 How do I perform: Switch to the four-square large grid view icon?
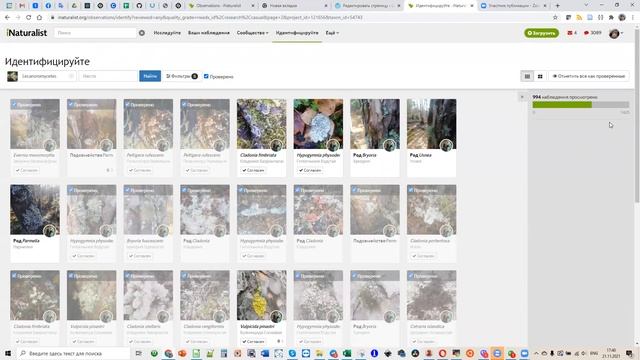[540, 76]
